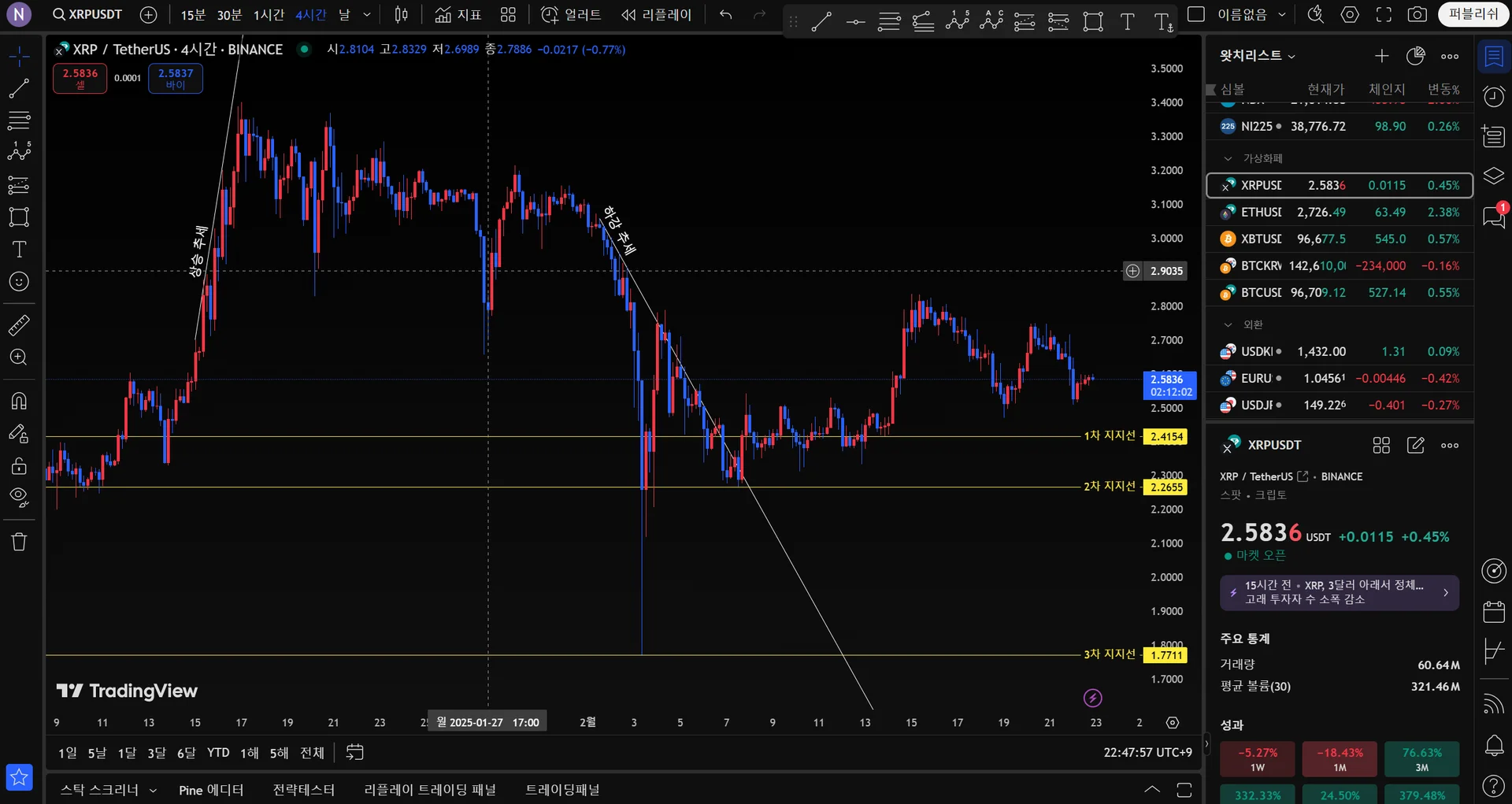Image resolution: width=1512 pixels, height=804 pixels.
Task: Open the Pine 에디터 tab
Action: pyautogui.click(x=211, y=790)
